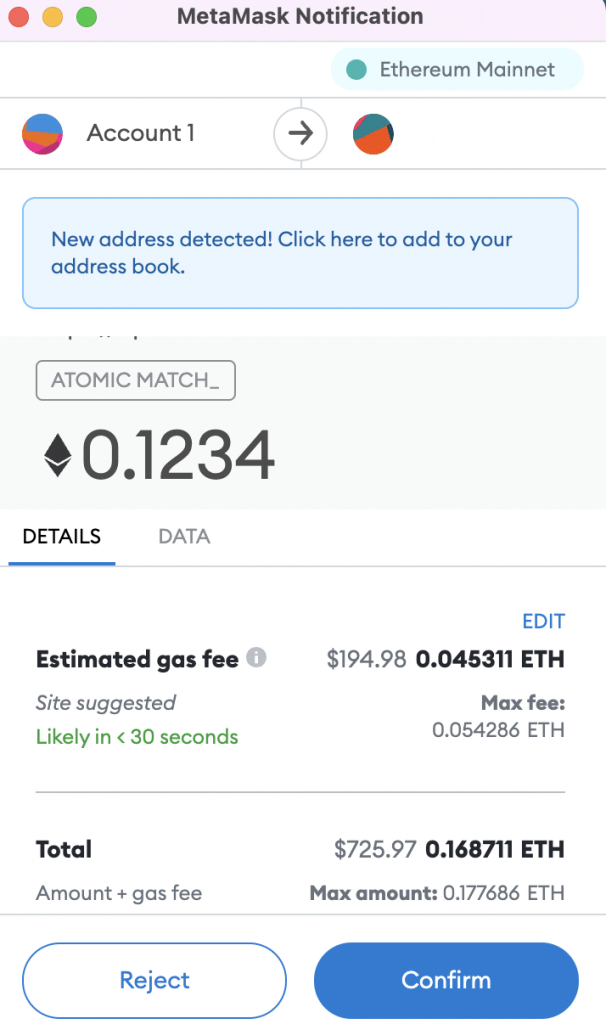The image size is (606, 1024).
Task: Click the arrow icon between accounts
Action: [x=300, y=134]
